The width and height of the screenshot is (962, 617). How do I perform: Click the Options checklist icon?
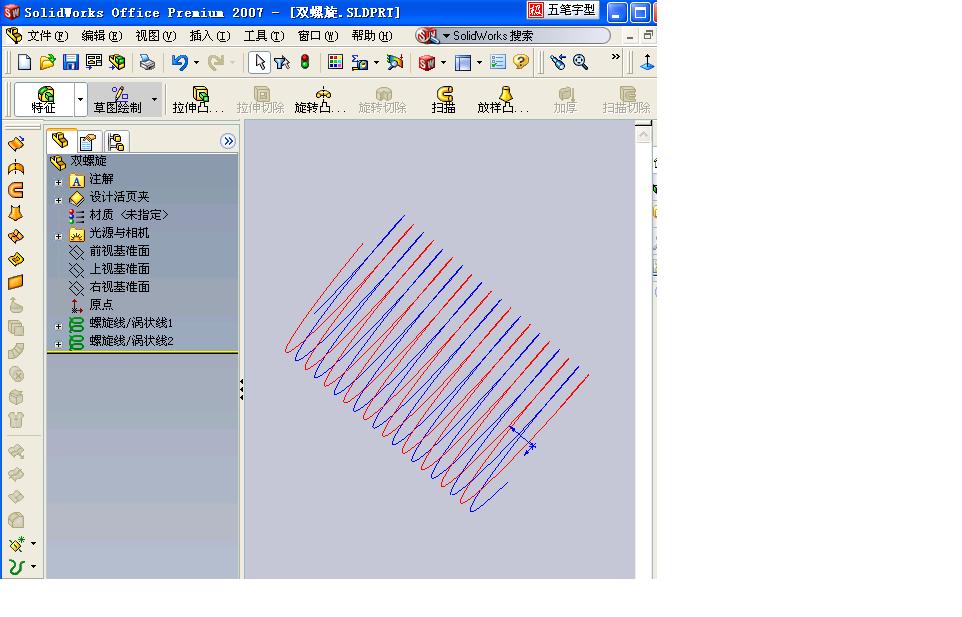coord(498,62)
